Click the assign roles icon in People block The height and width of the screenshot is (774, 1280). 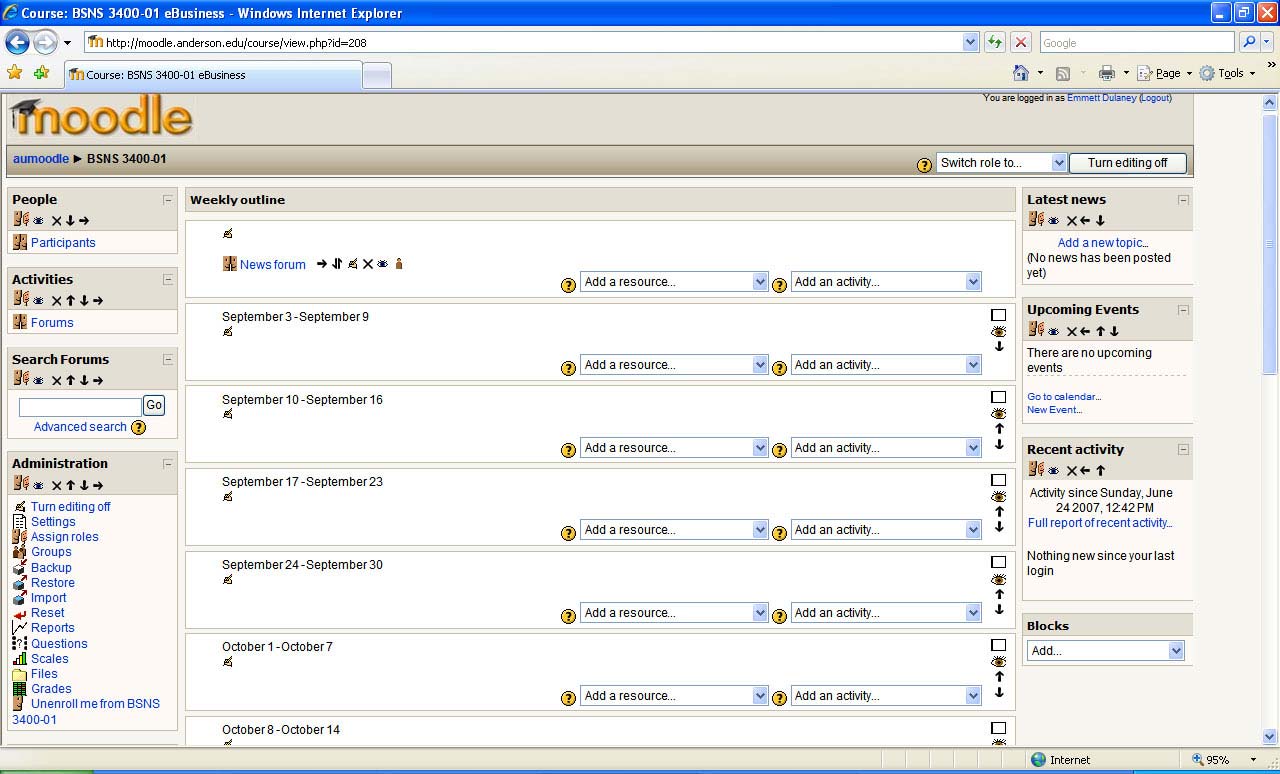(20, 220)
